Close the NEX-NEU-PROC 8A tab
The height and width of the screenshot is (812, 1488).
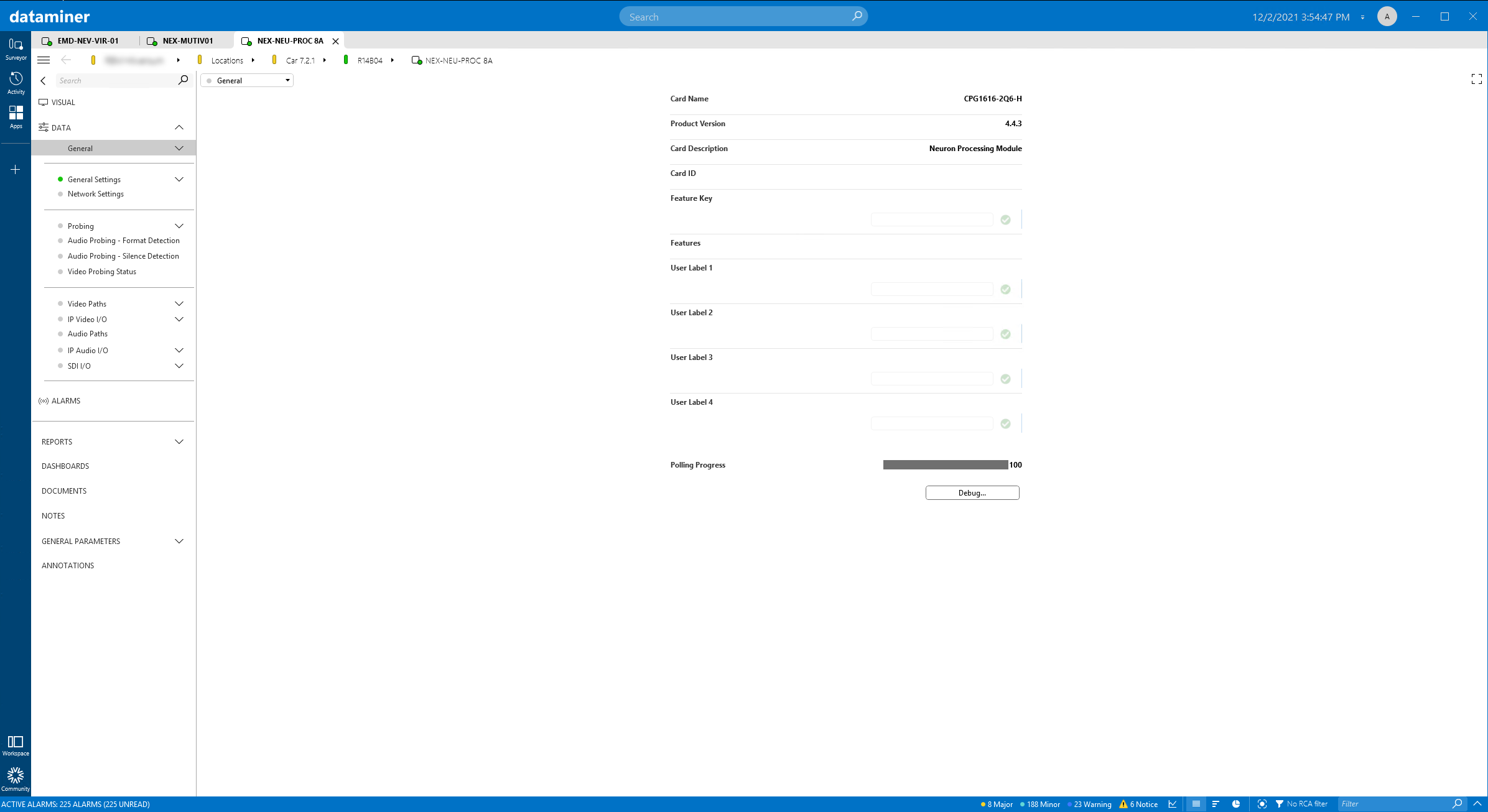click(x=335, y=41)
